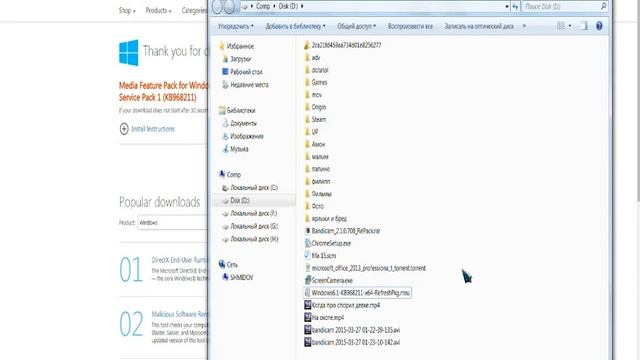640x360 pixels.
Task: Toggle the preview pane icon
Action: [x=584, y=26]
